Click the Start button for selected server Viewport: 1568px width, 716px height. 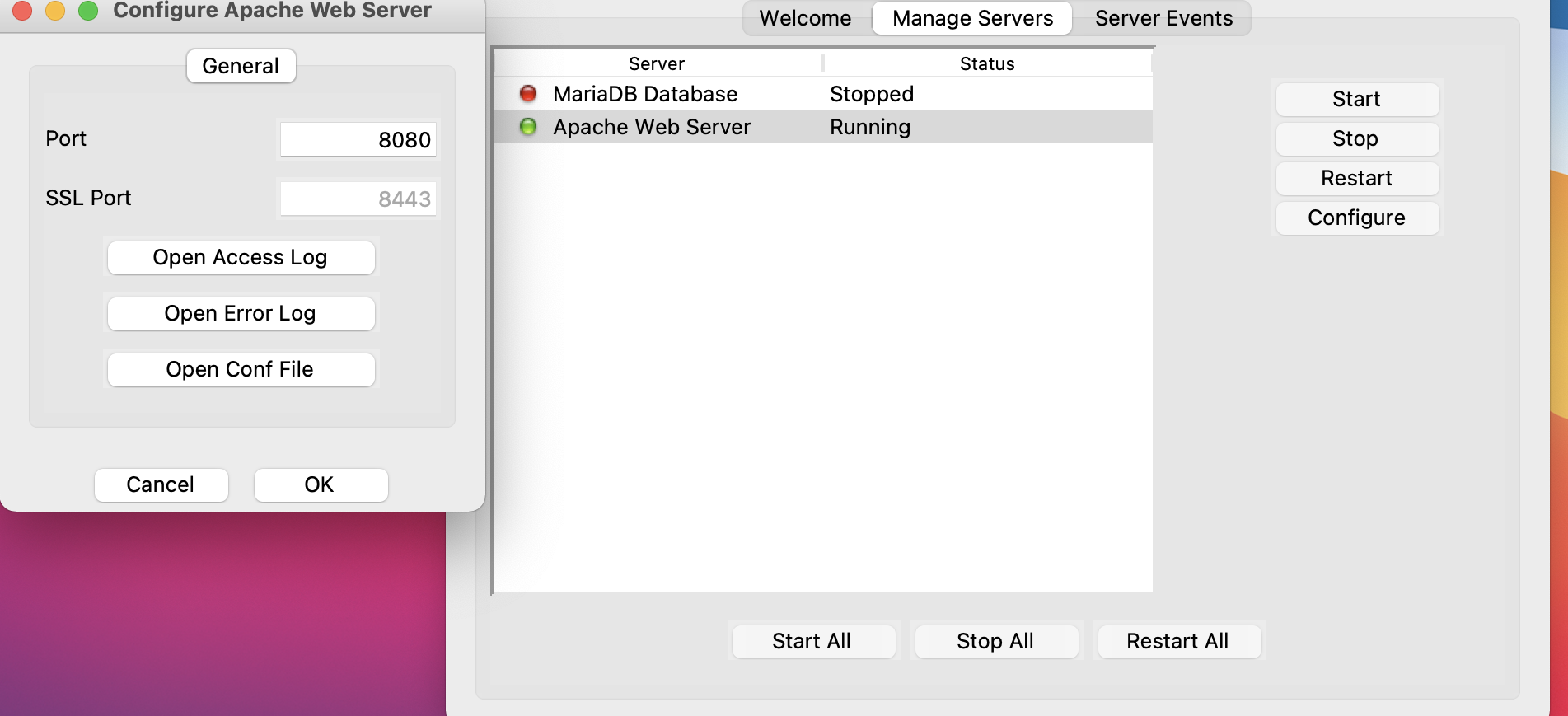coord(1357,99)
